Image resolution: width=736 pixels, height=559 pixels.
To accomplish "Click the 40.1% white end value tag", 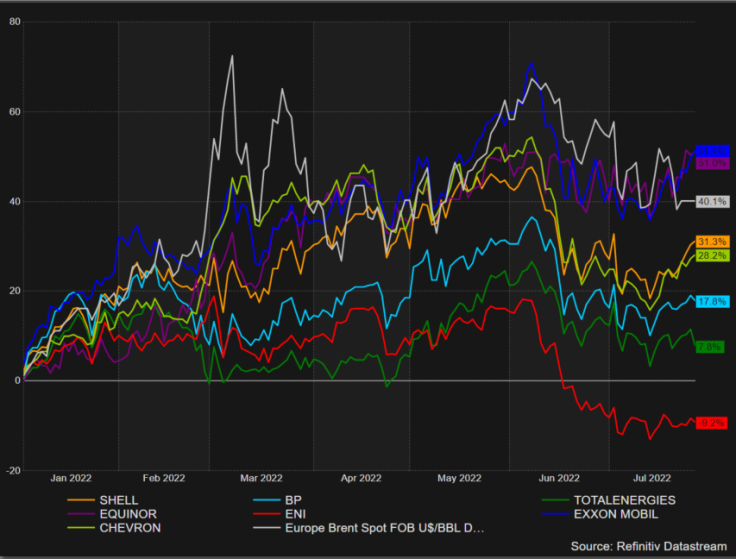I will click(712, 202).
